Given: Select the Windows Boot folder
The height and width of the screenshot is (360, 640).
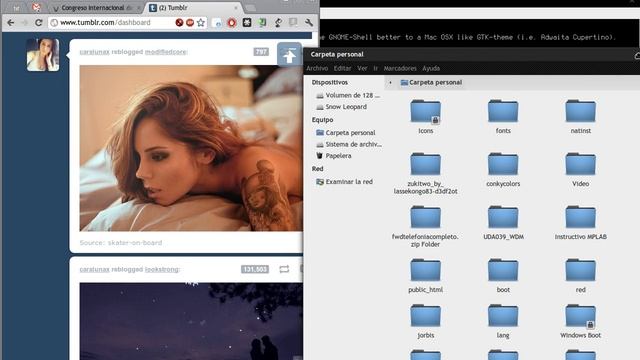Looking at the screenshot, I should tap(580, 321).
